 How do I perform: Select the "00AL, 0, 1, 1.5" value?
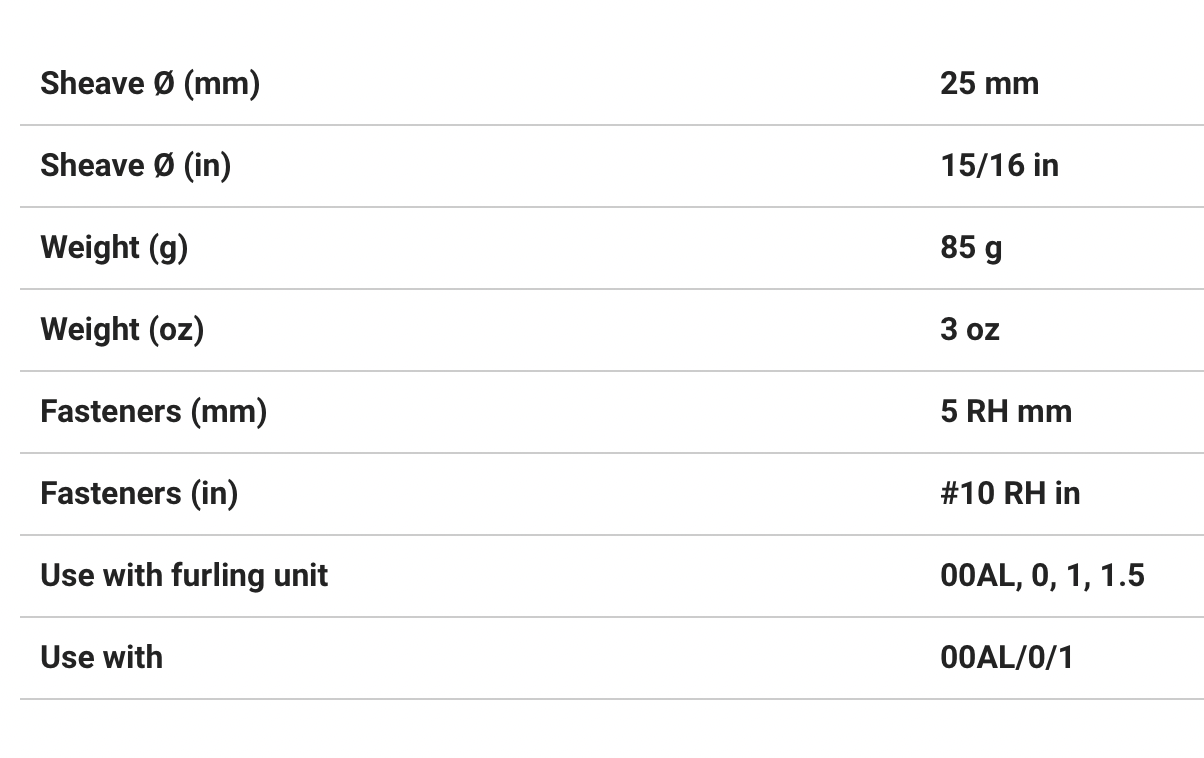coord(1042,575)
